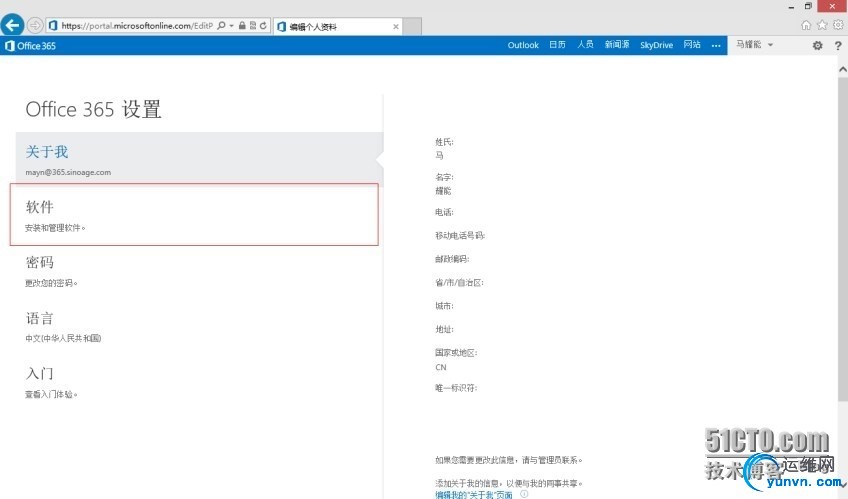Click the Office 365 logo

[30, 46]
